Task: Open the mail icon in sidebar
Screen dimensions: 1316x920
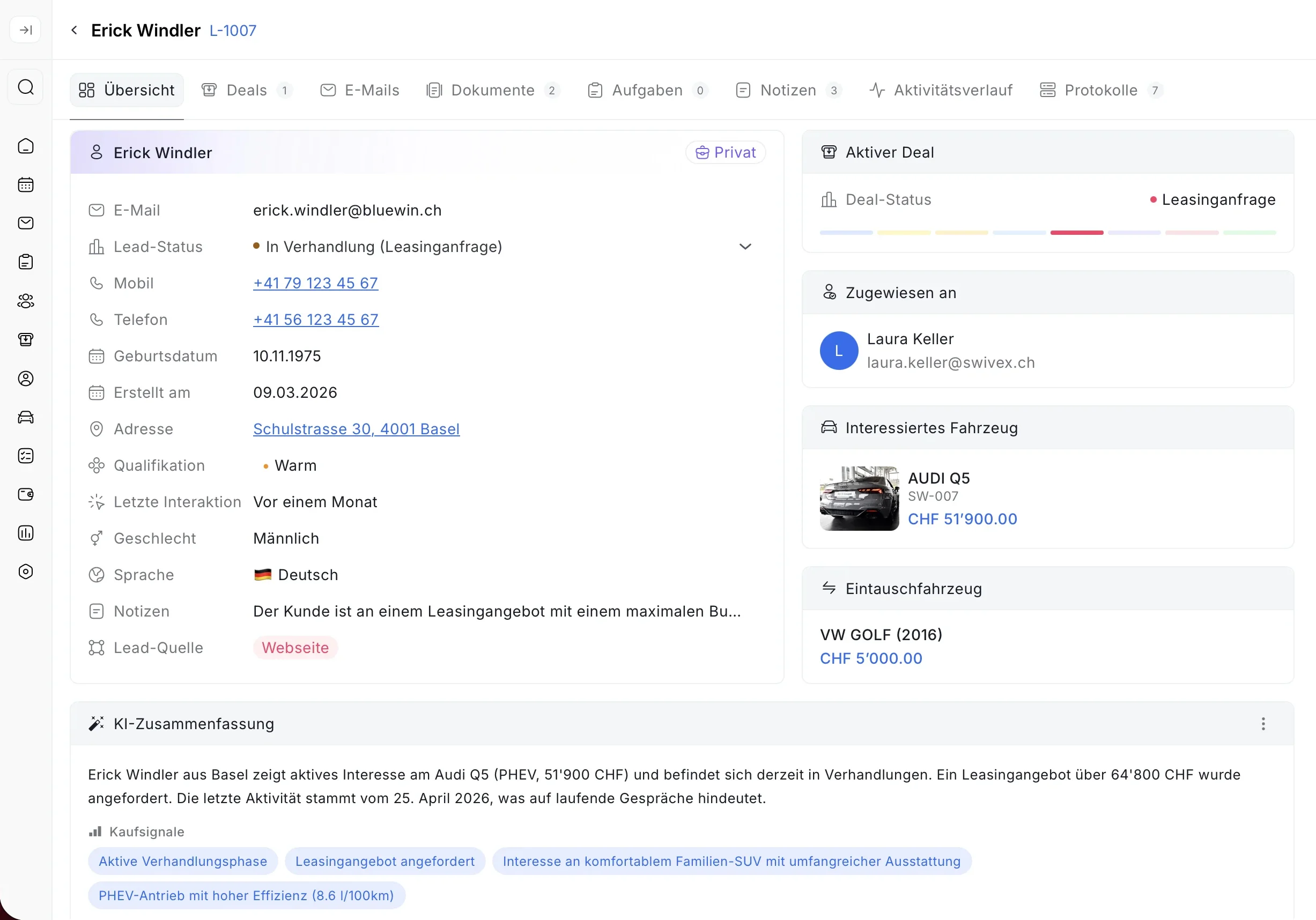Action: click(26, 223)
